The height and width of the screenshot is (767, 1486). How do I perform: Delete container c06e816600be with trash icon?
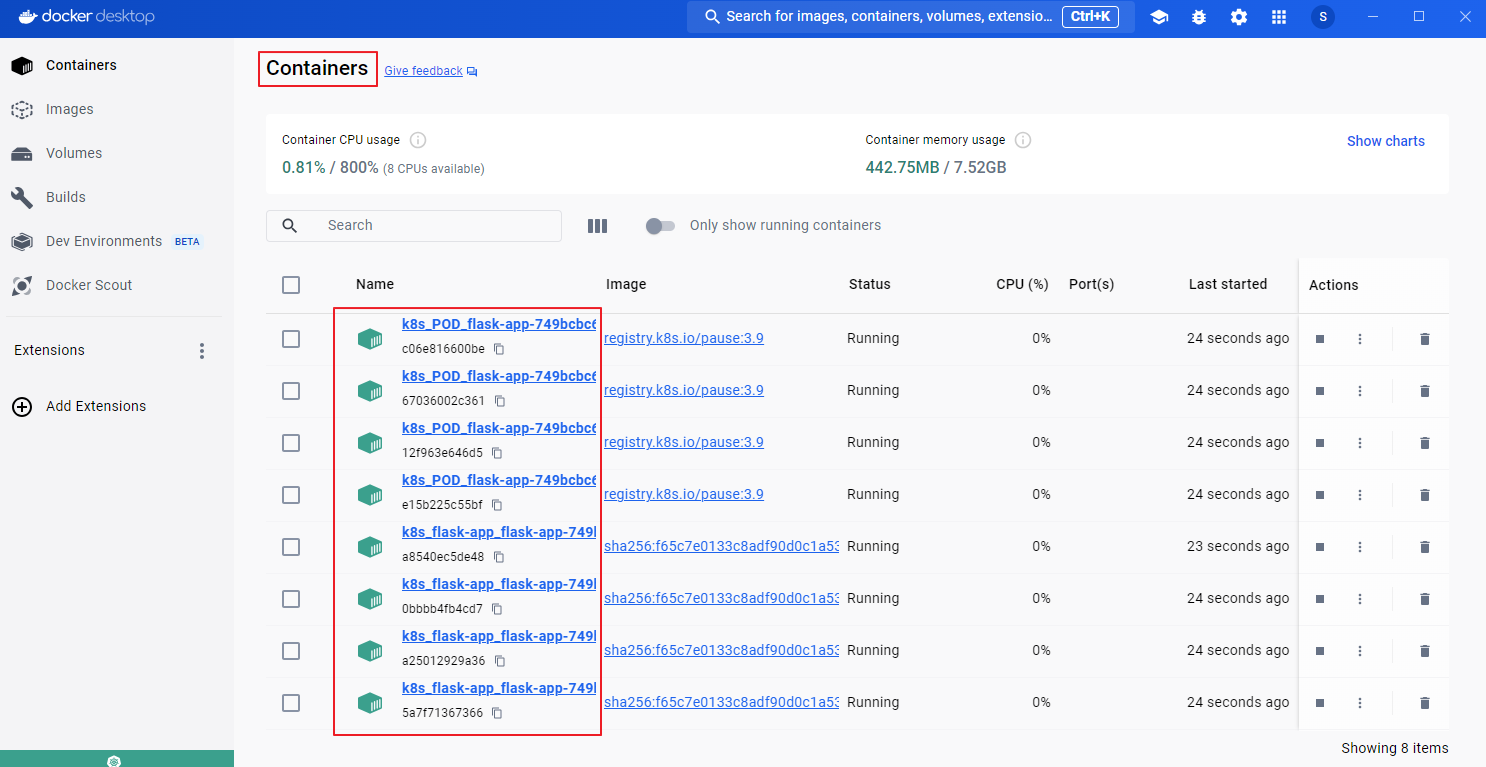(1425, 339)
